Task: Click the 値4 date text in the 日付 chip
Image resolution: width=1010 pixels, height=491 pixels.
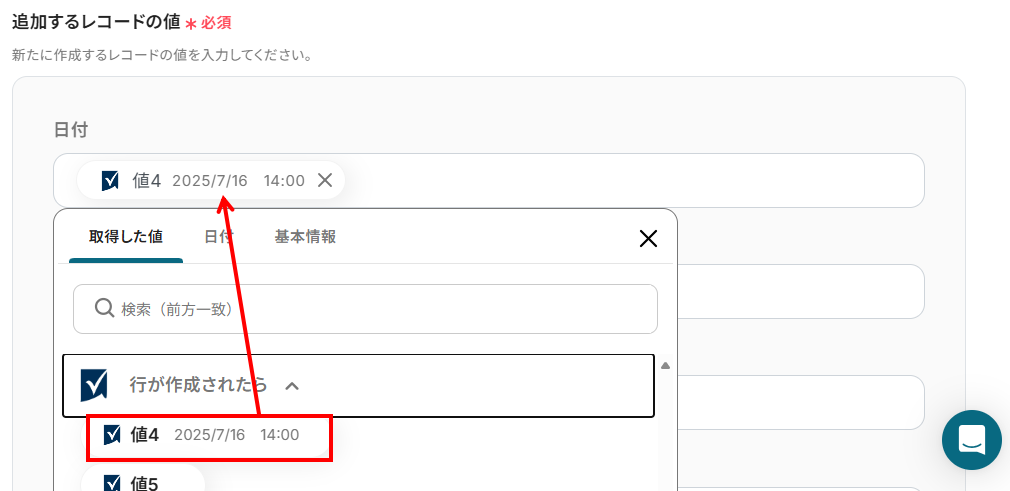Action: click(209, 181)
